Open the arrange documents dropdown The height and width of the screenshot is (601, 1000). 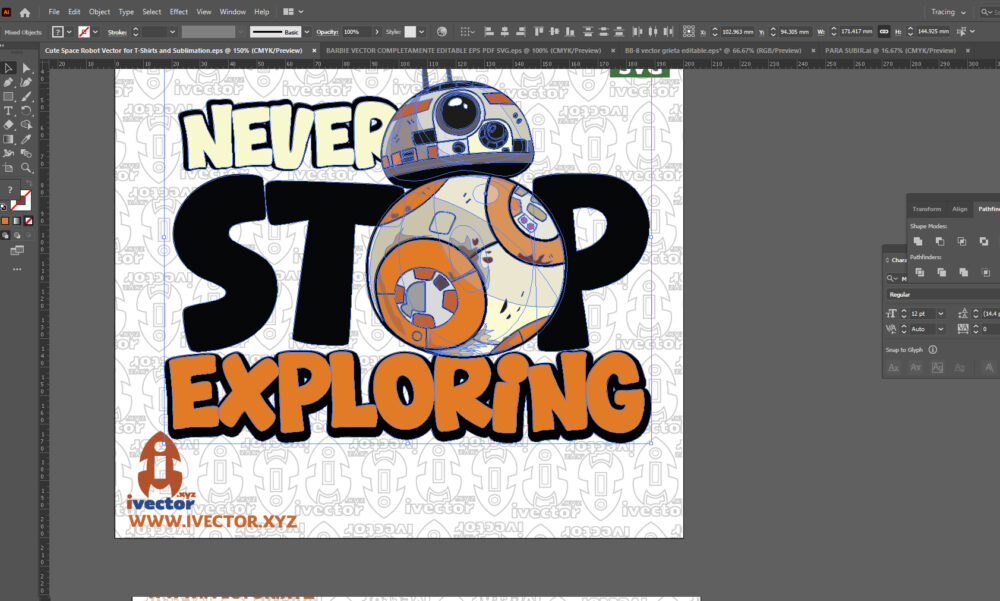[x=293, y=11]
